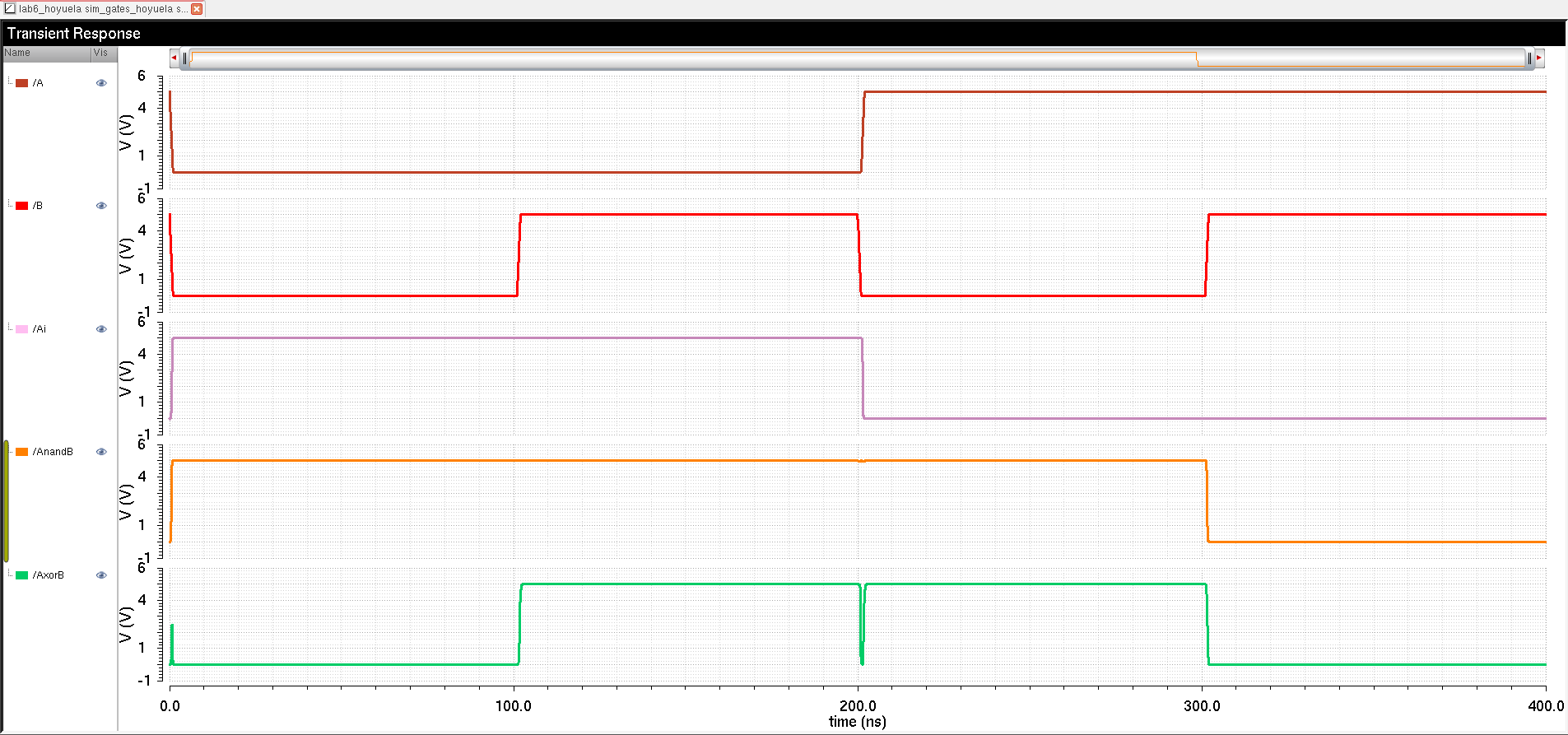This screenshot has height=735, width=1568.
Task: Close the lab6_hoyuela sim_gates tab
Action: 197,9
